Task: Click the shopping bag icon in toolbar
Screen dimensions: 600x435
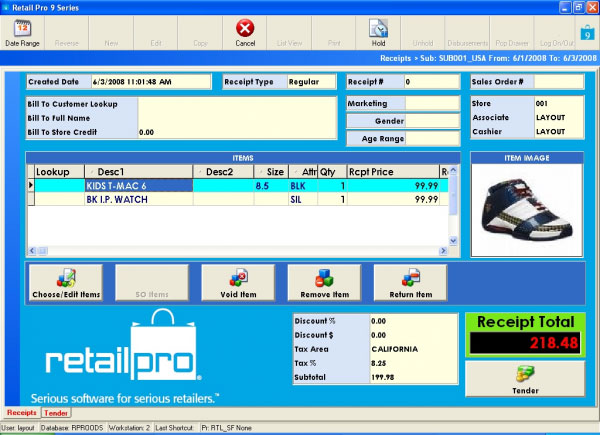Action: click(587, 33)
